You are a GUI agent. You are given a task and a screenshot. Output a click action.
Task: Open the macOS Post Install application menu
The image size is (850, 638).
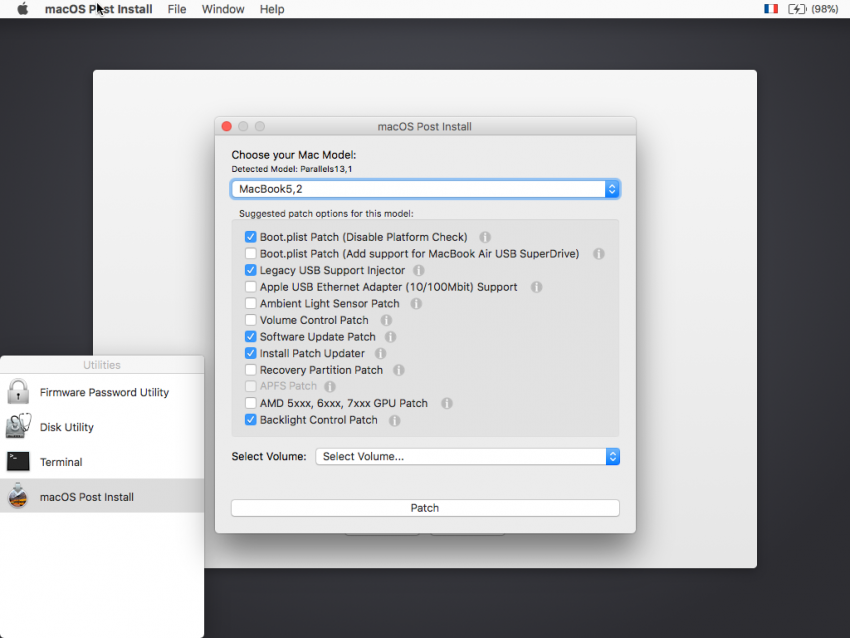[98, 9]
